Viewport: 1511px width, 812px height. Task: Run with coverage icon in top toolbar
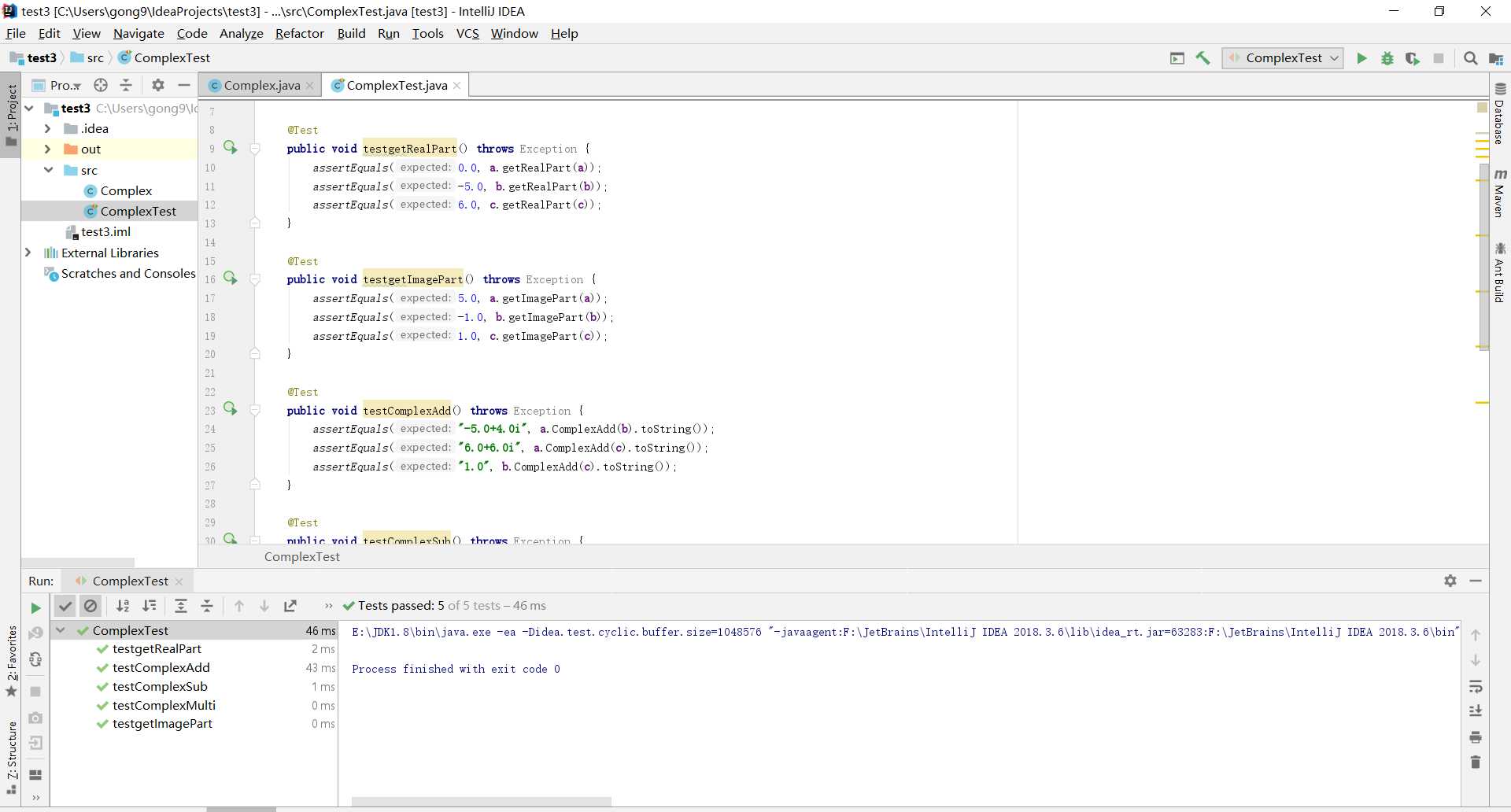[1413, 58]
